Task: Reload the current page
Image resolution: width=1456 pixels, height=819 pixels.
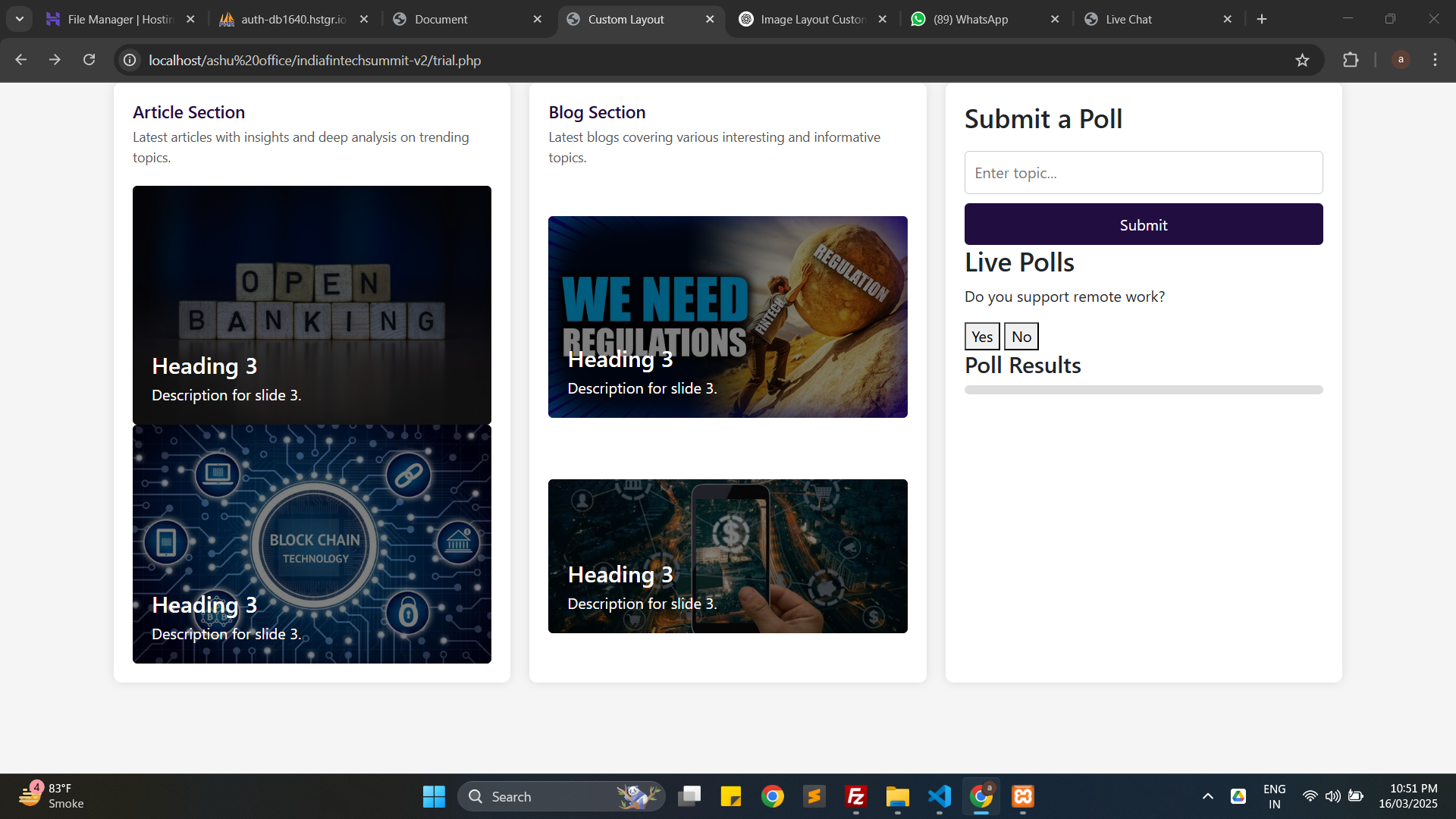Action: [x=89, y=60]
